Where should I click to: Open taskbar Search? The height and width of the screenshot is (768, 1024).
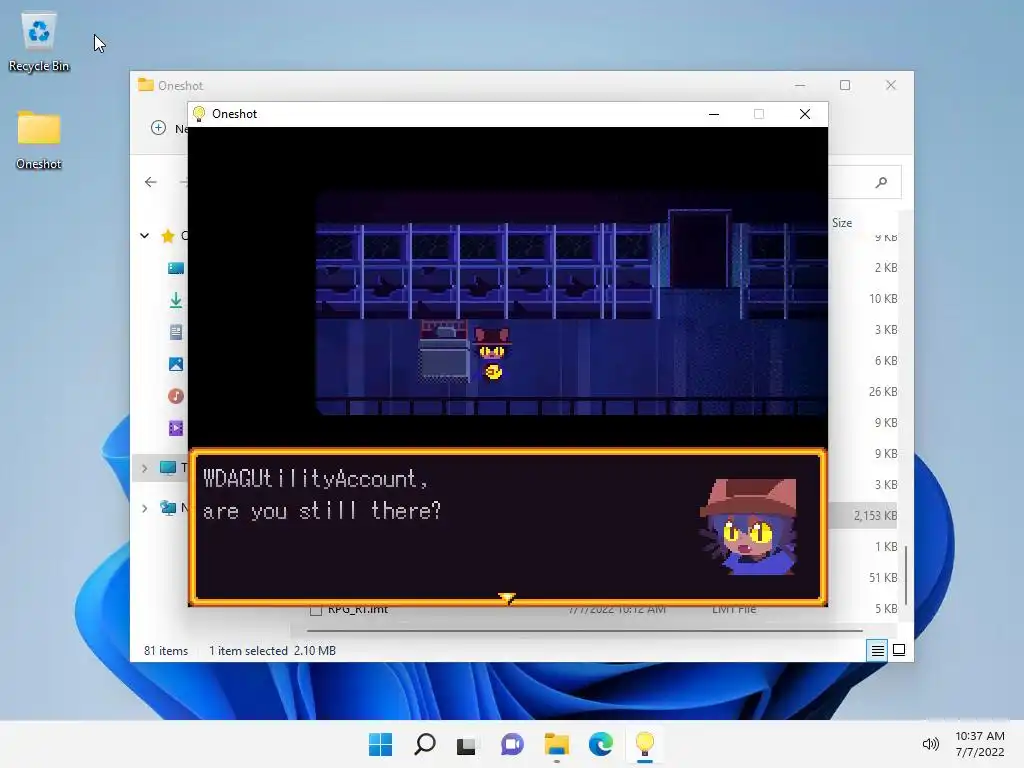click(424, 744)
